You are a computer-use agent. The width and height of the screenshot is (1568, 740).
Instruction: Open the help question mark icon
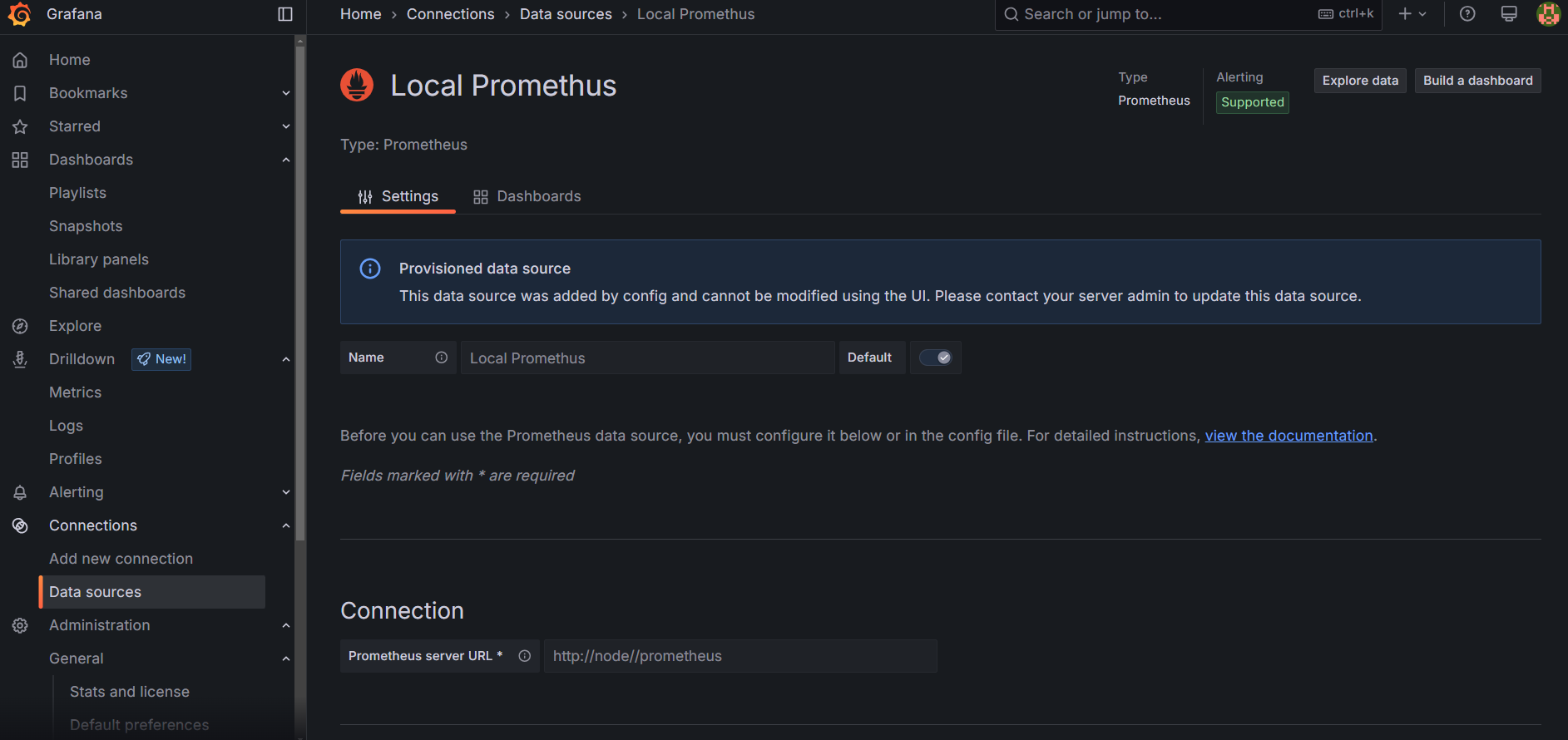1467,14
